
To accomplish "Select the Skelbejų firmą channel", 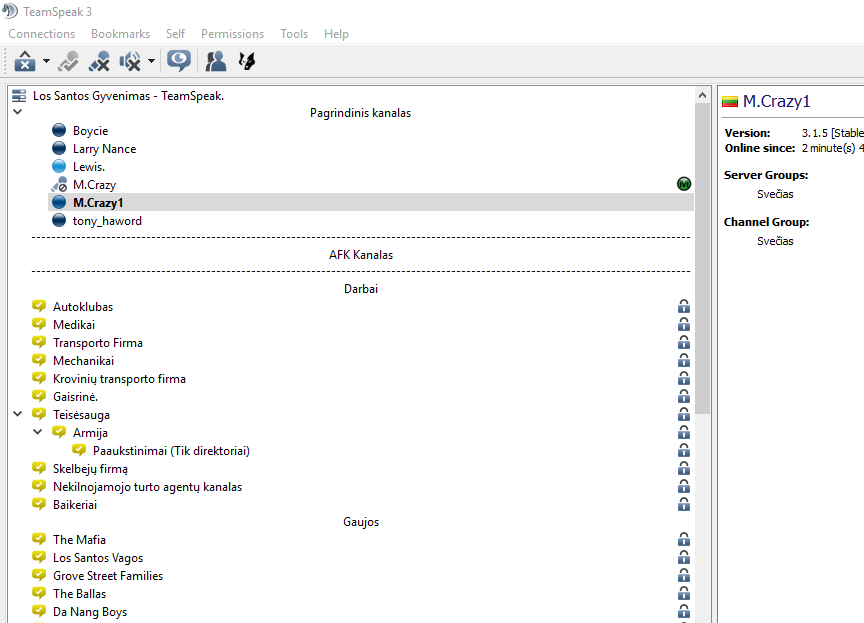I will tap(90, 469).
